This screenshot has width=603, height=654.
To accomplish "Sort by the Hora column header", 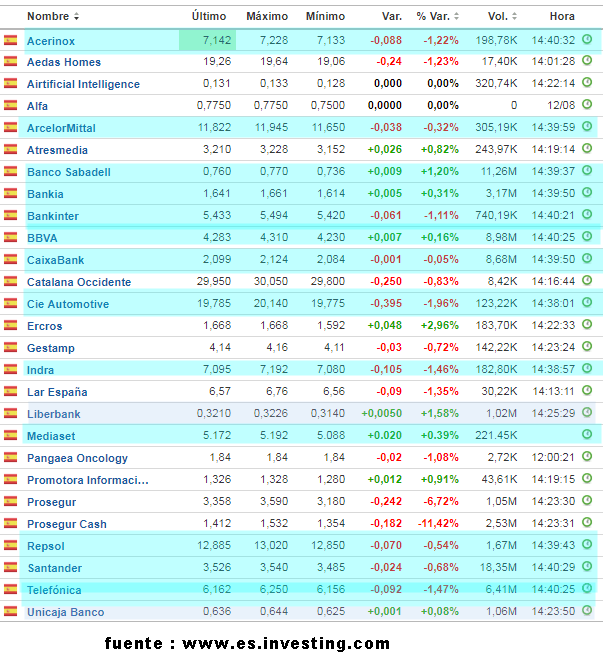I will pos(562,17).
